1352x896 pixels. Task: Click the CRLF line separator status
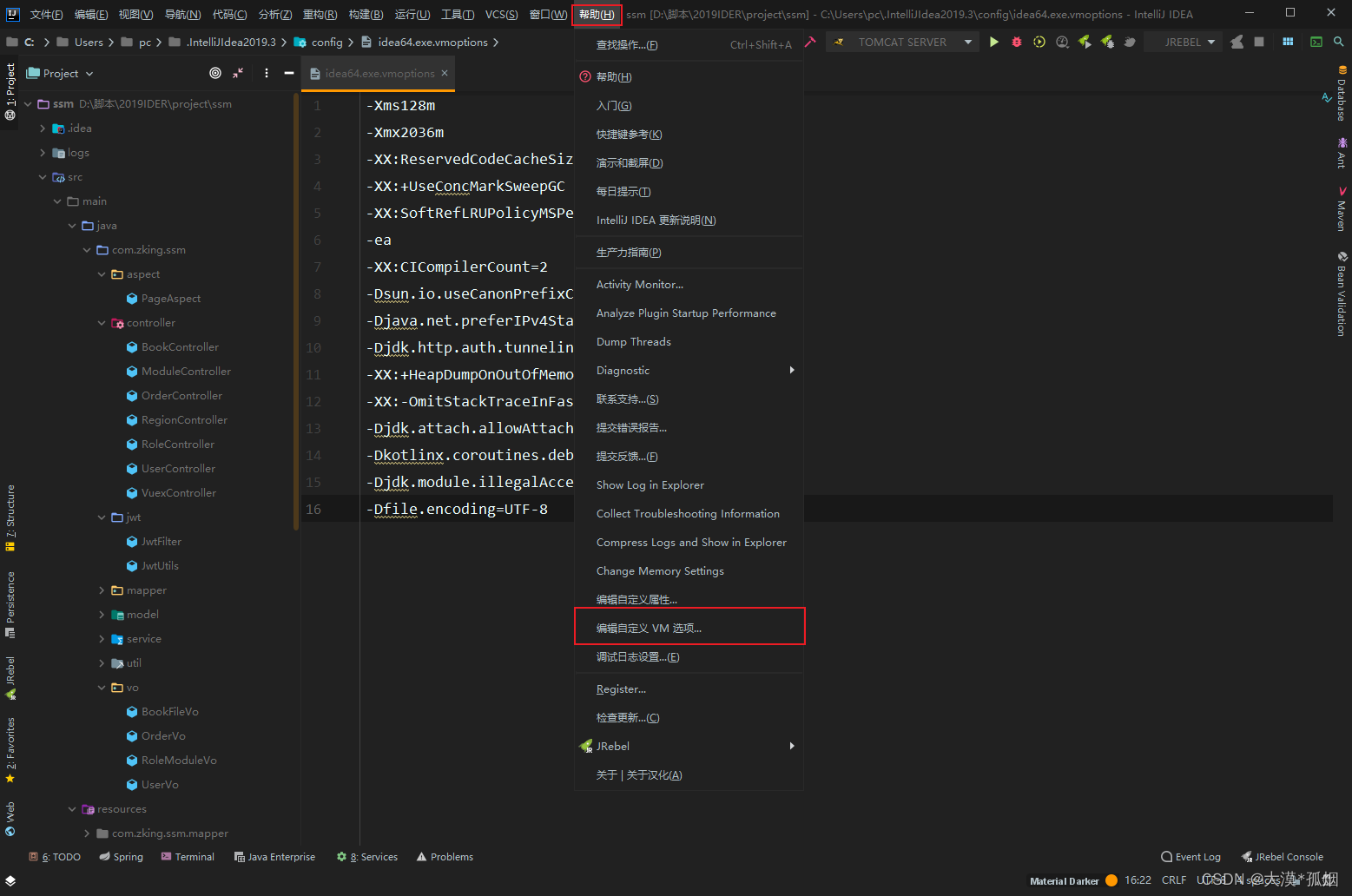pos(1174,880)
